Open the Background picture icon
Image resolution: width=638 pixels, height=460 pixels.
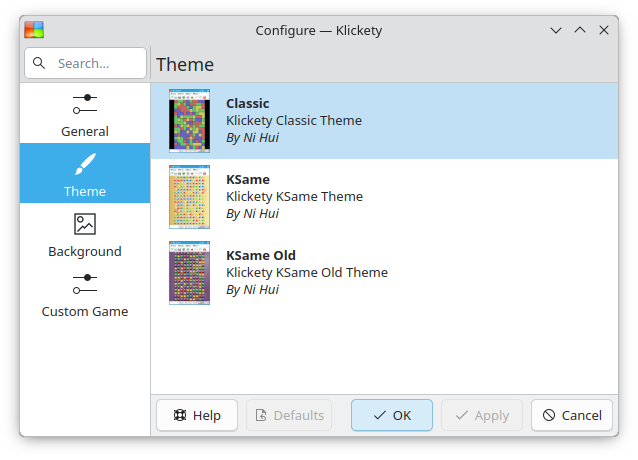pyautogui.click(x=85, y=224)
